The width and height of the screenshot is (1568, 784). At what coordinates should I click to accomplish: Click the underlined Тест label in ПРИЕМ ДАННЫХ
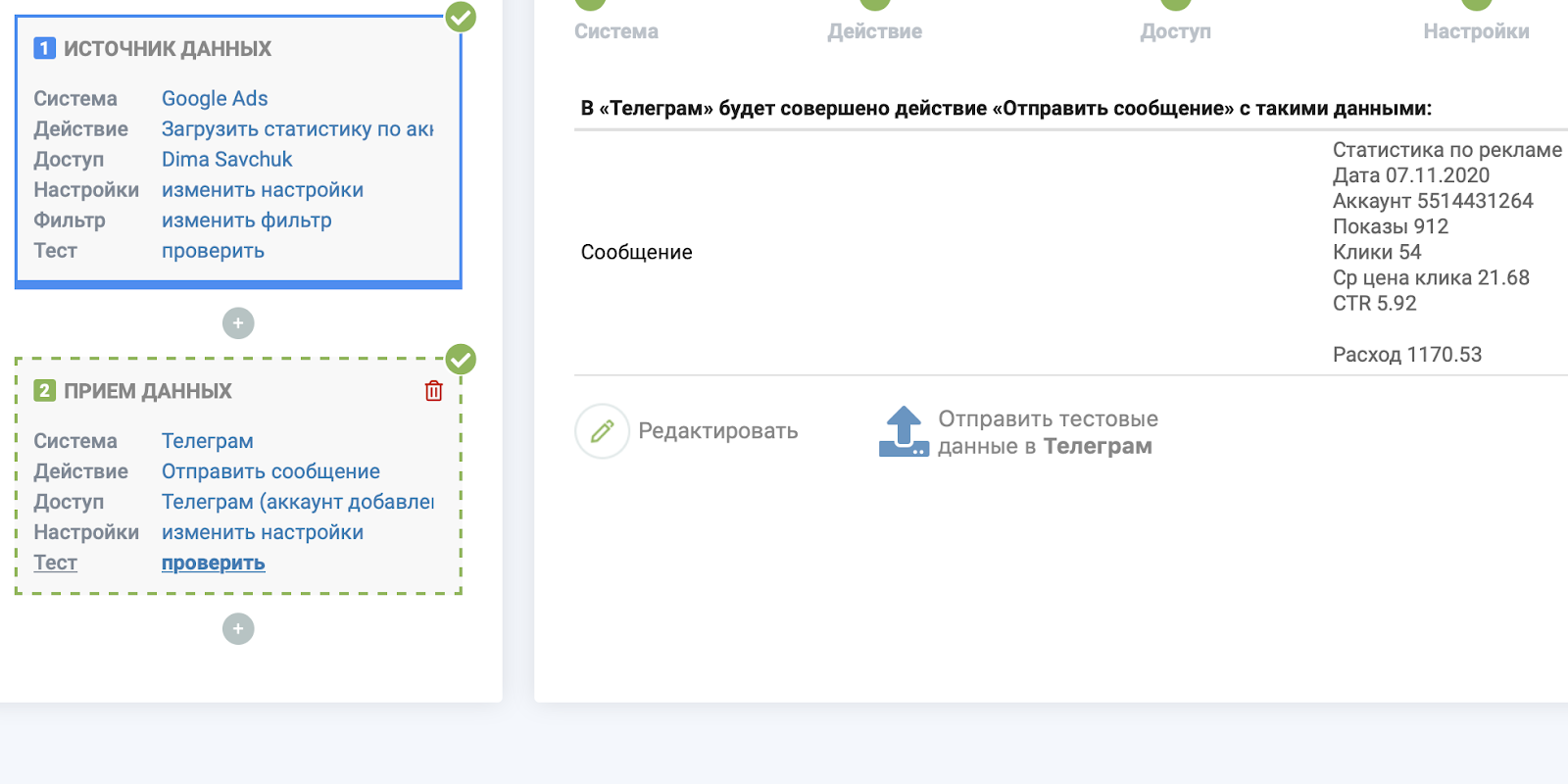pyautogui.click(x=56, y=563)
